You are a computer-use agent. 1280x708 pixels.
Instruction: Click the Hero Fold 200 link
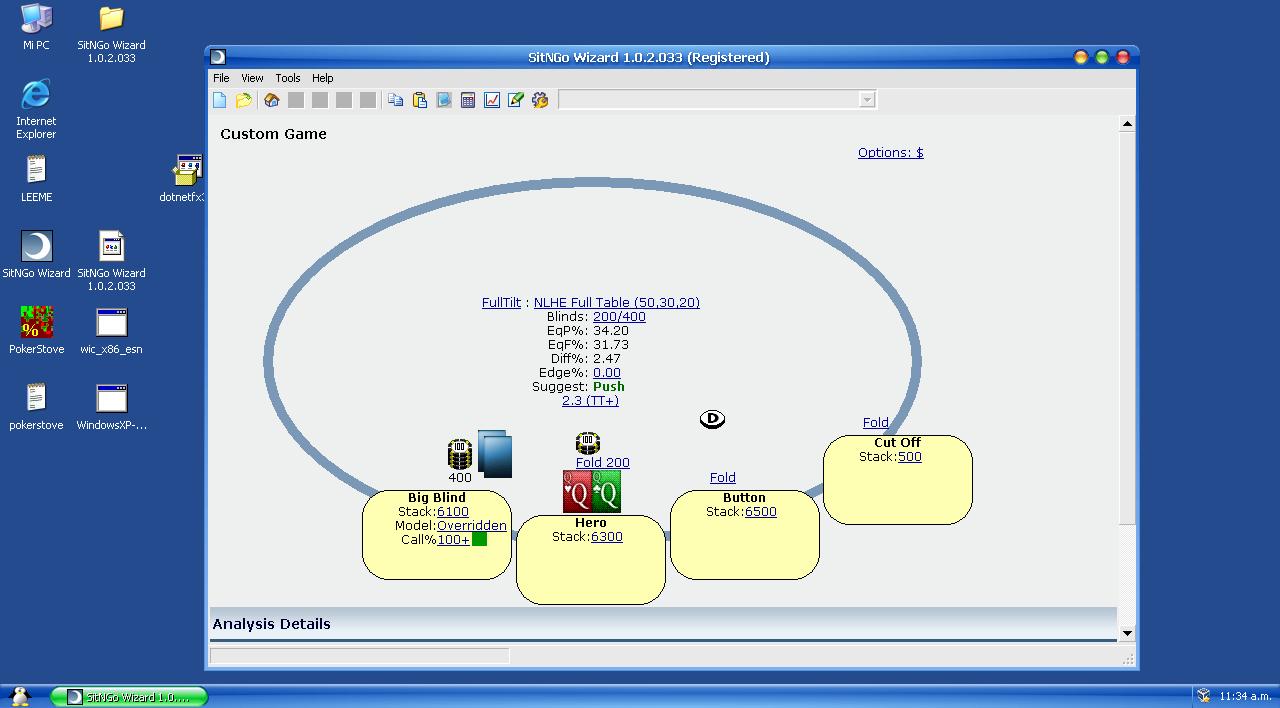[x=603, y=463]
